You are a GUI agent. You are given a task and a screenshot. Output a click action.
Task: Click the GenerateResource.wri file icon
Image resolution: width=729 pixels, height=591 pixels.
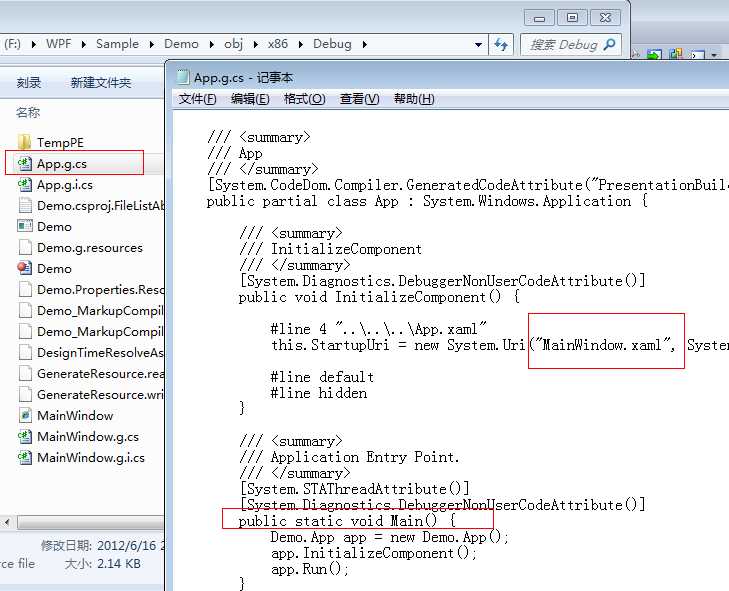point(25,394)
